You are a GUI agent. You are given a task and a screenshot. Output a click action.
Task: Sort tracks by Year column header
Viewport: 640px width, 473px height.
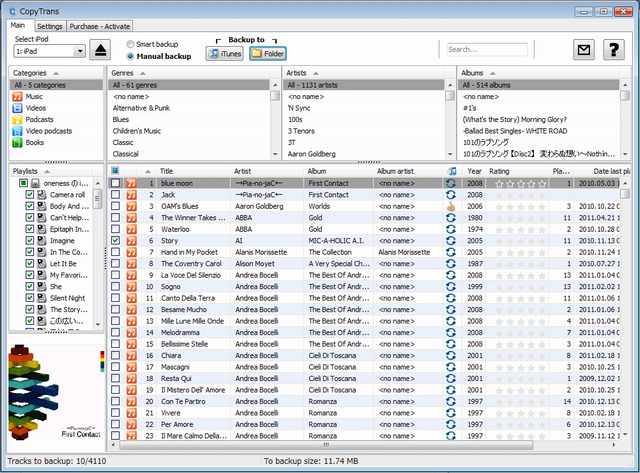(474, 171)
